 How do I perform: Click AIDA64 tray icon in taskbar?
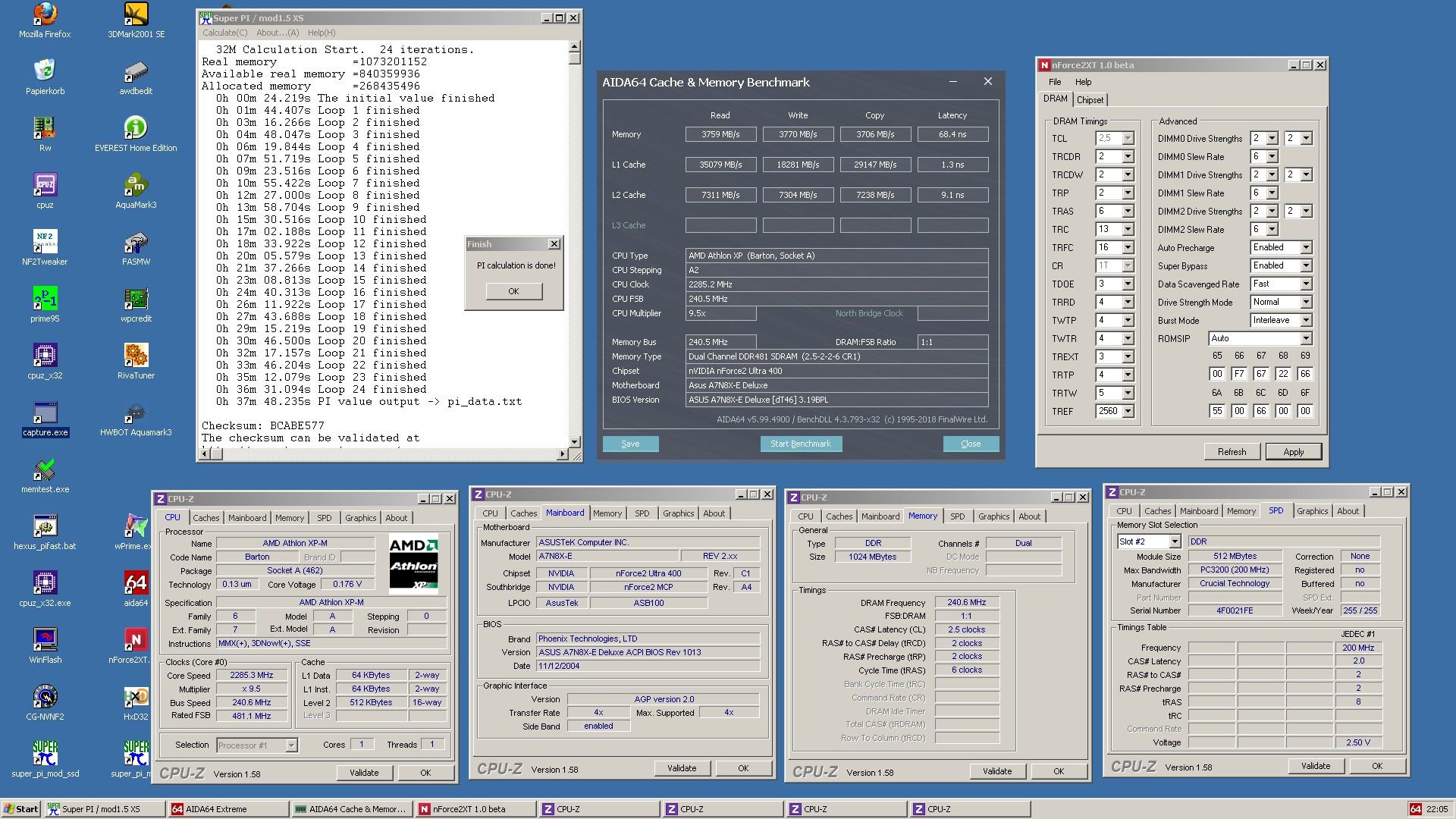pos(1415,809)
